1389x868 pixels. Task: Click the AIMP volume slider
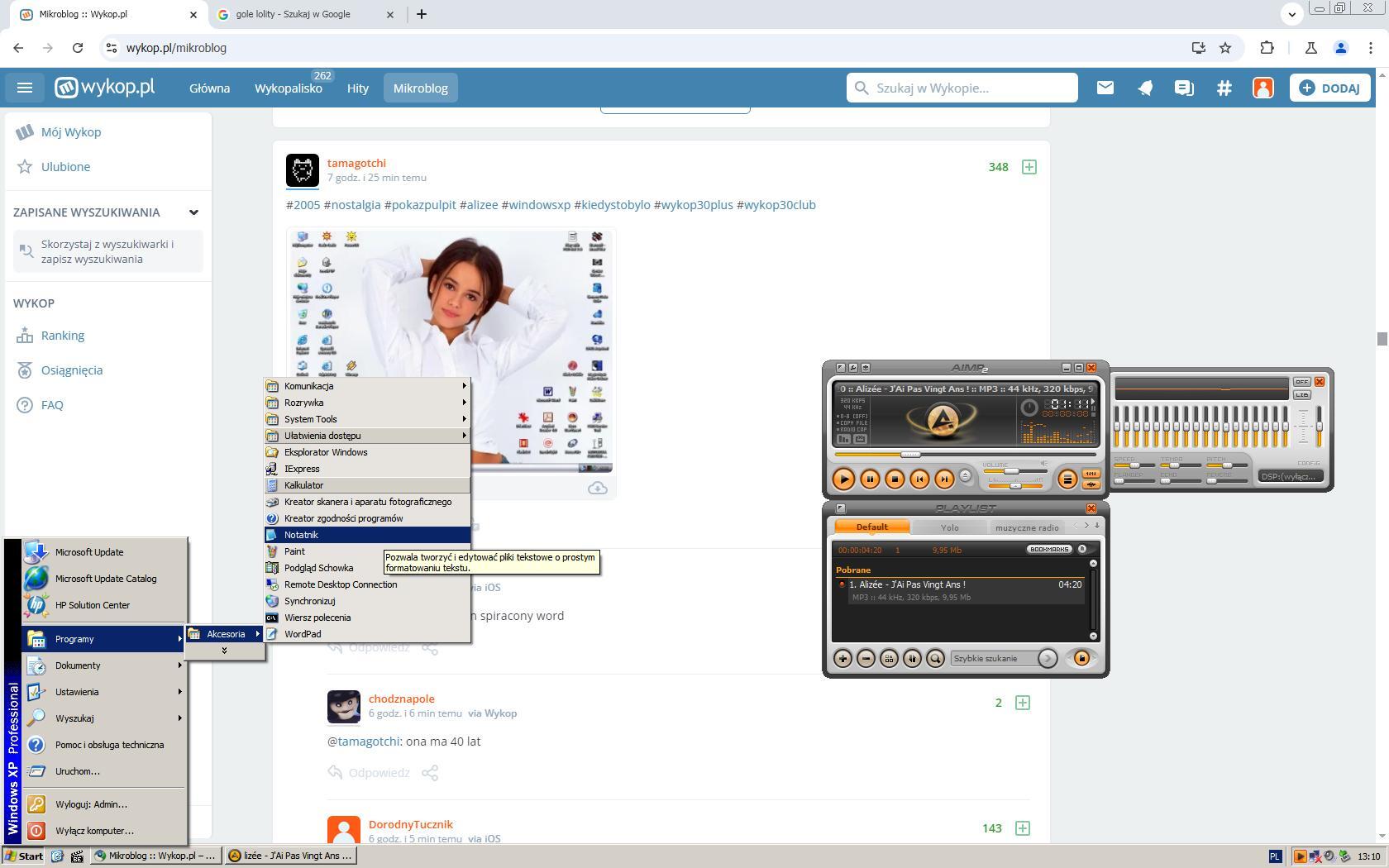(1011, 471)
